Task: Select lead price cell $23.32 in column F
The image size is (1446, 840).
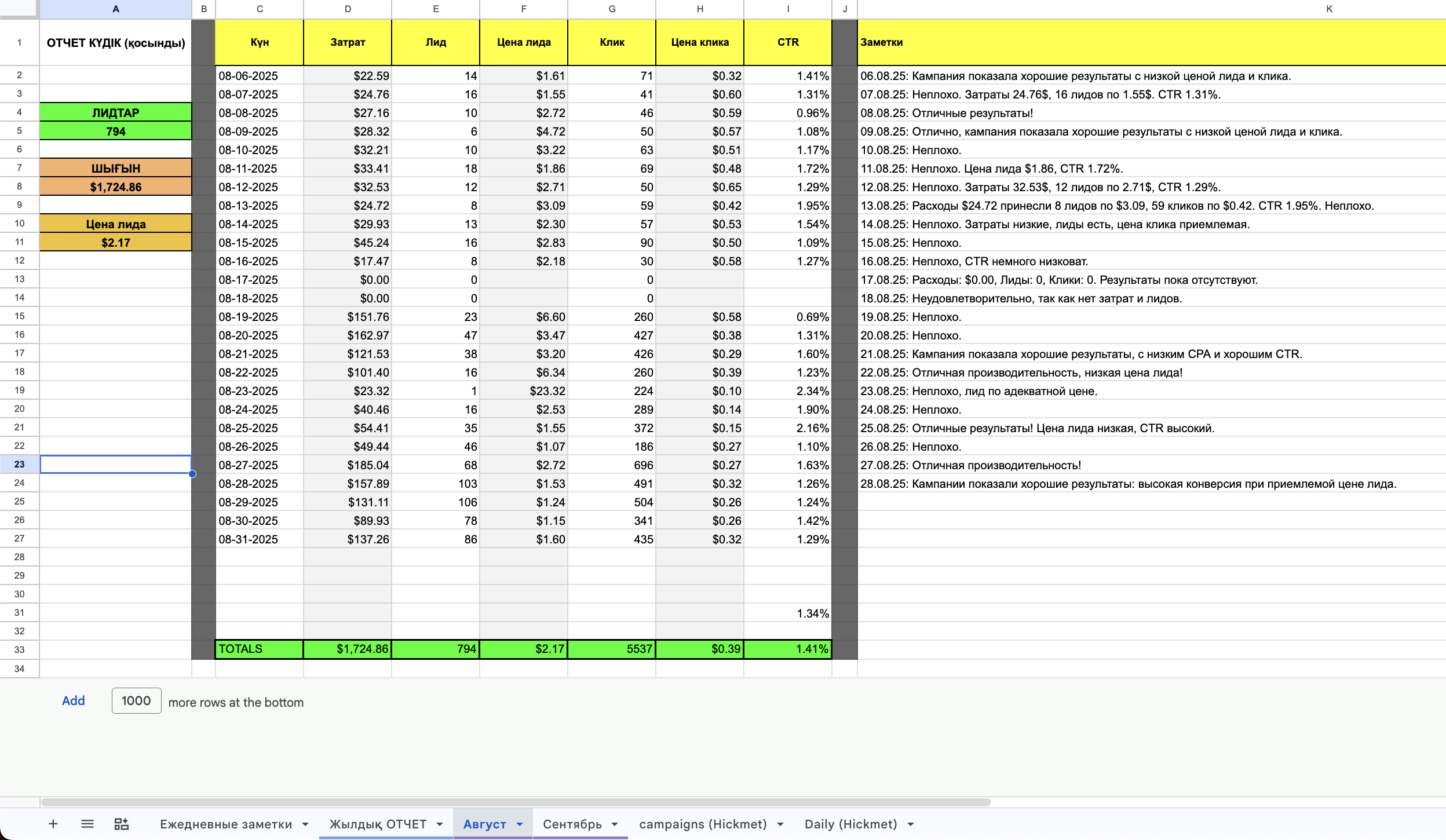Action: (524, 390)
